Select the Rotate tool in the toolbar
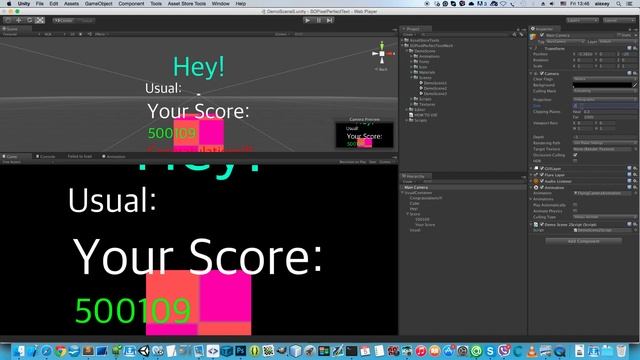The width and height of the screenshot is (640, 360). (29, 20)
